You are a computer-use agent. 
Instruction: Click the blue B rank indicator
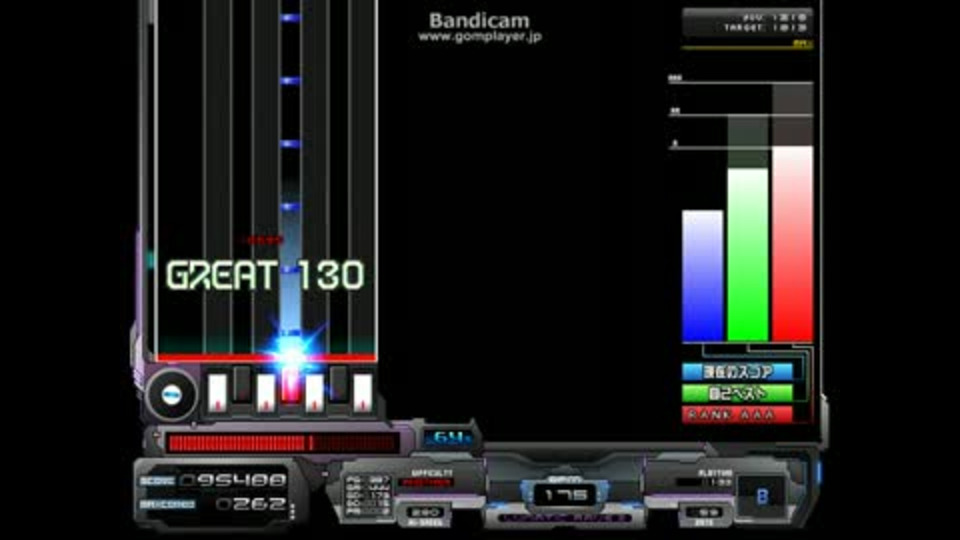tap(762, 495)
